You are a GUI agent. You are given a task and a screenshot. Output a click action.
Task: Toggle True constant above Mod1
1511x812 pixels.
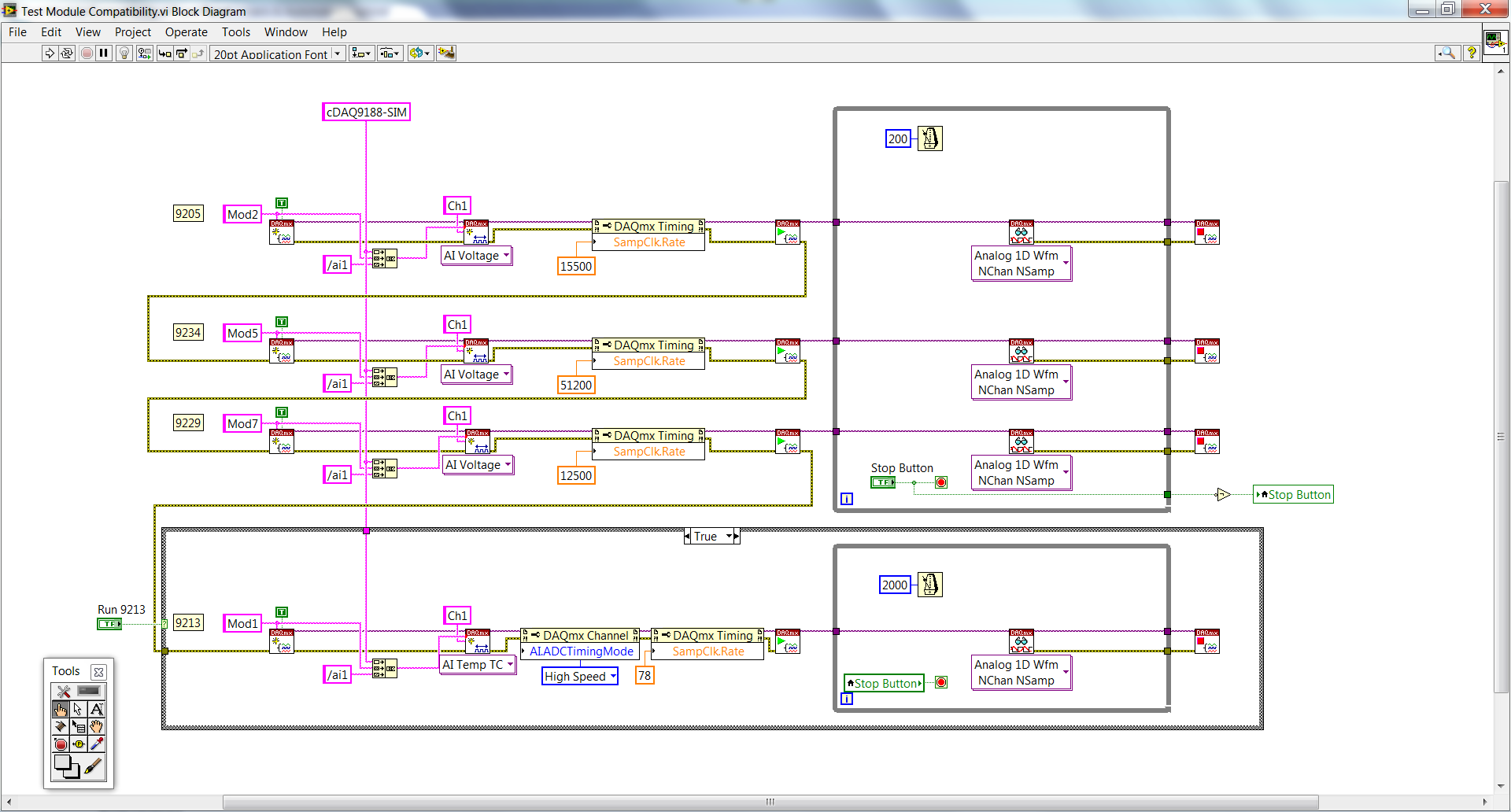pyautogui.click(x=282, y=612)
